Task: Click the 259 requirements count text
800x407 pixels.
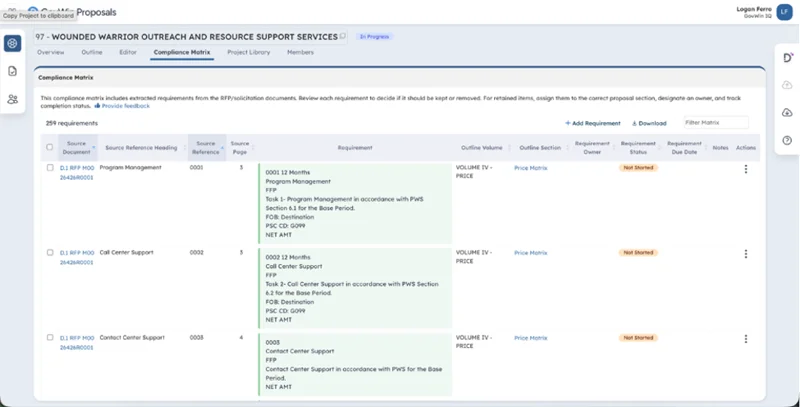Action: [x=71, y=123]
